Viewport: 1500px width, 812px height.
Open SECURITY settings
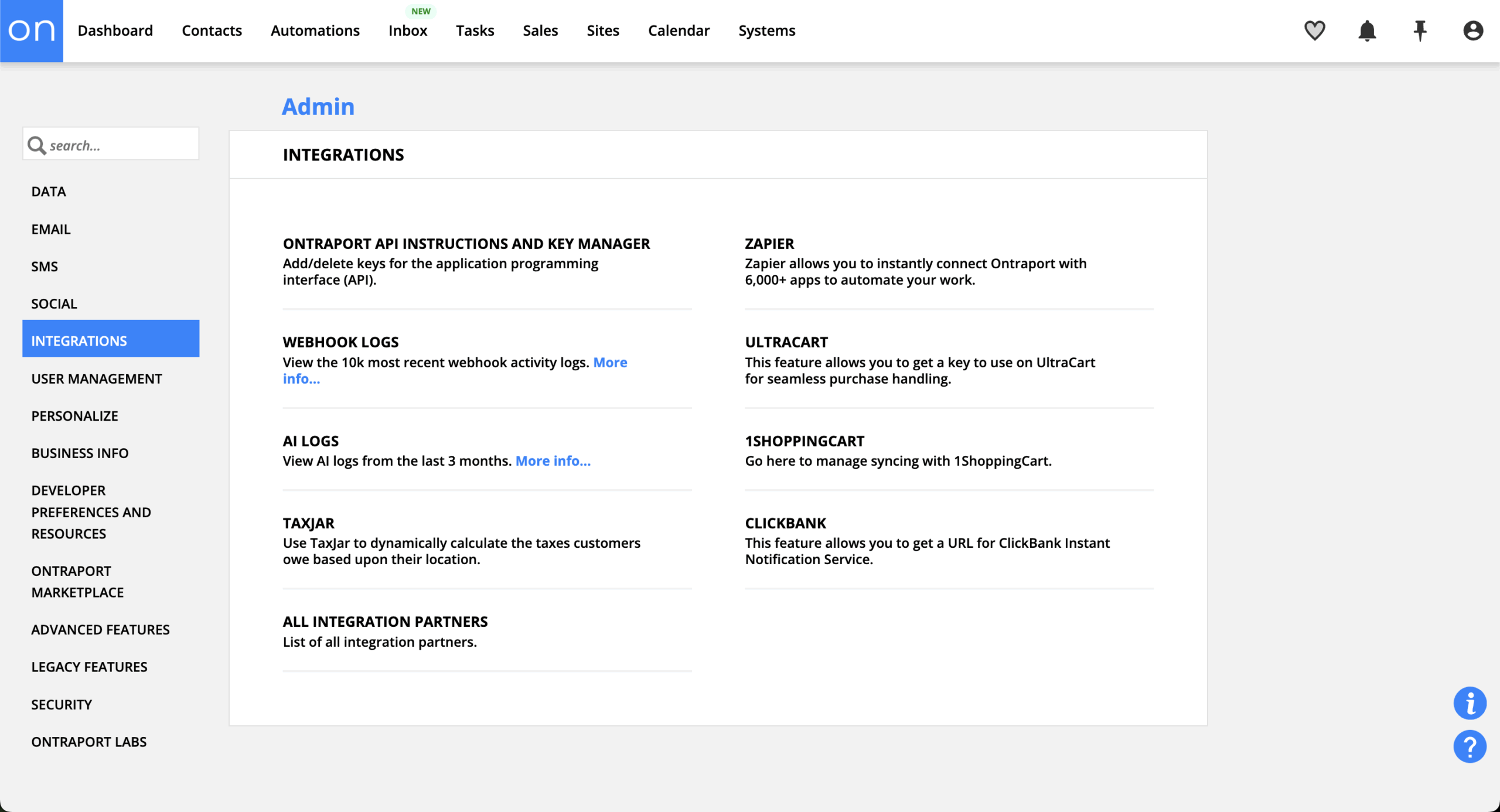62,704
